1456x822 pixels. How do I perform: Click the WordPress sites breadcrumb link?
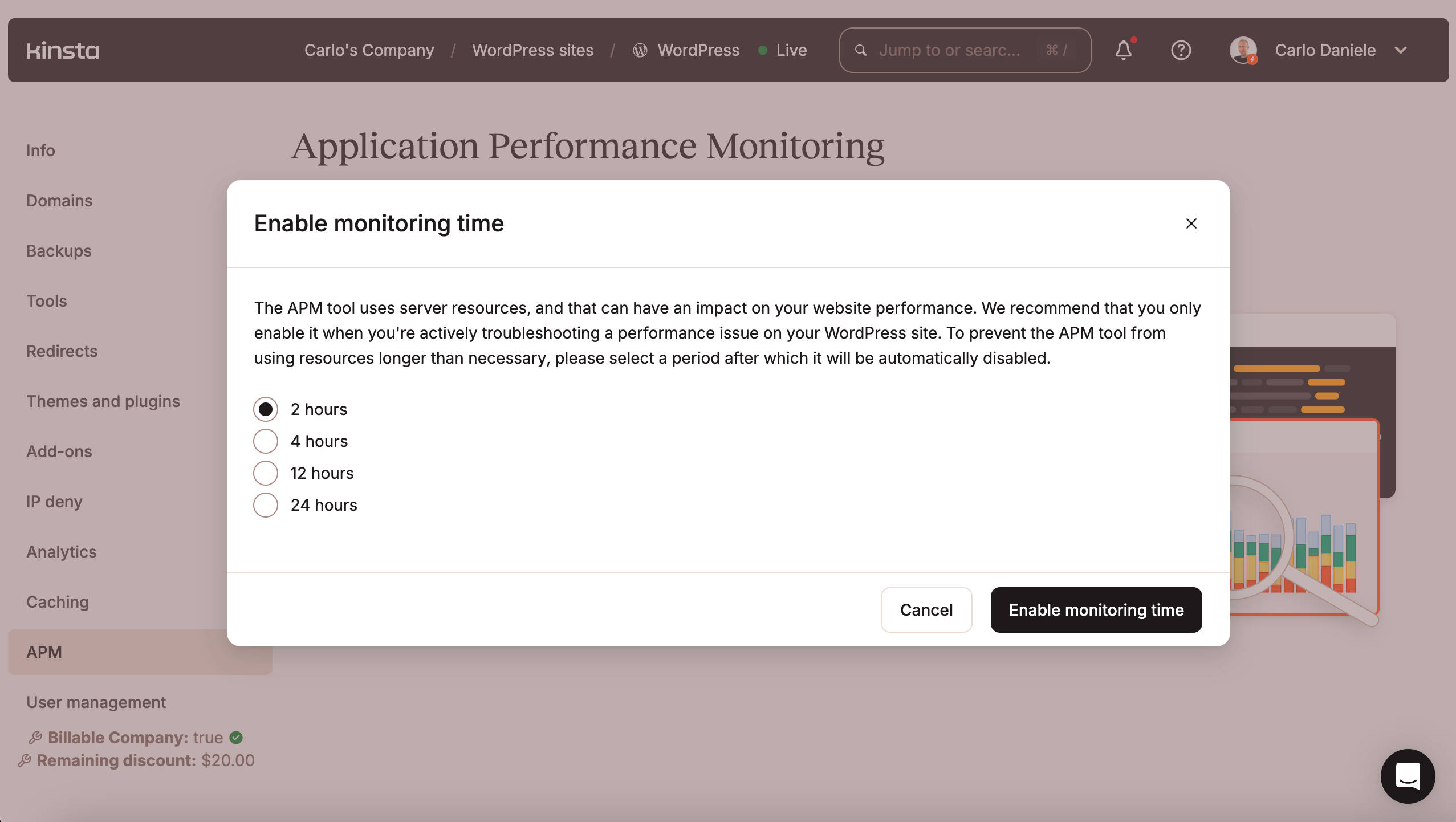coord(532,50)
